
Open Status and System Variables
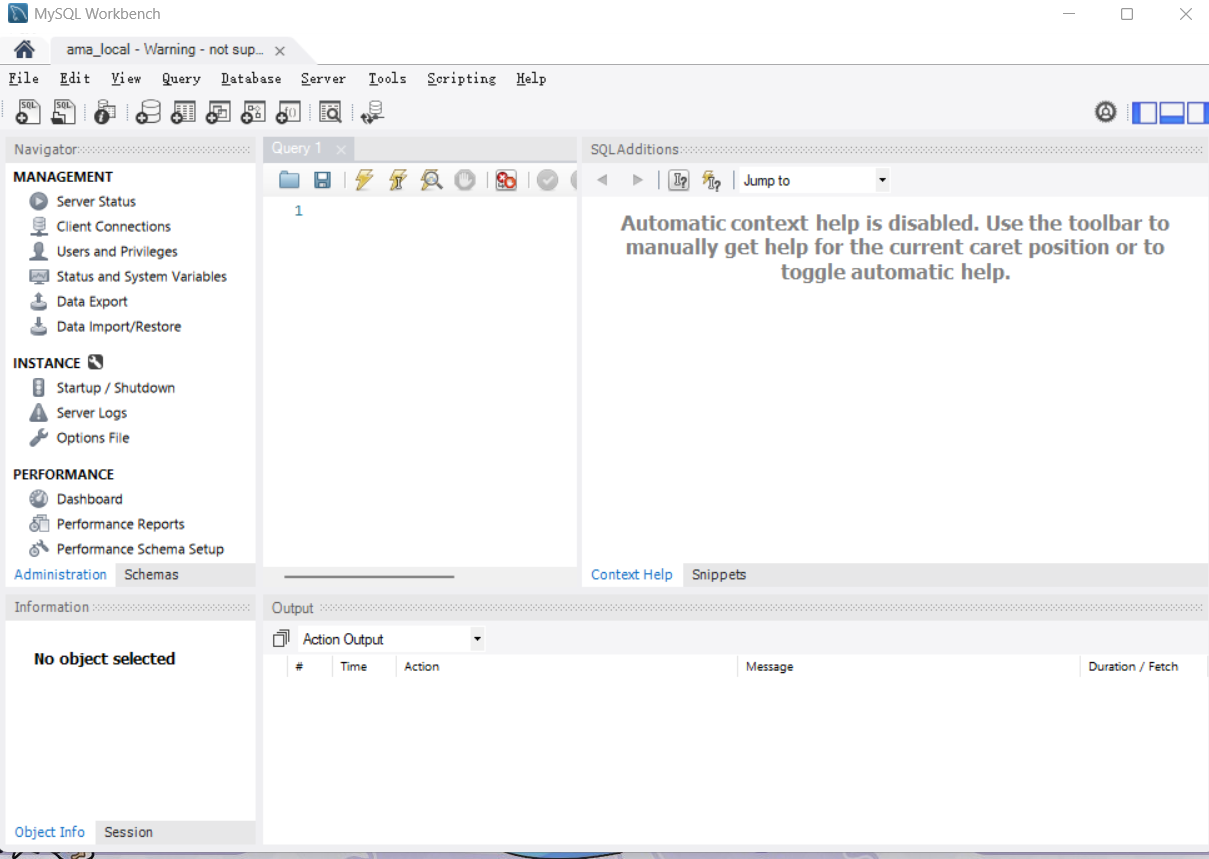tap(142, 276)
